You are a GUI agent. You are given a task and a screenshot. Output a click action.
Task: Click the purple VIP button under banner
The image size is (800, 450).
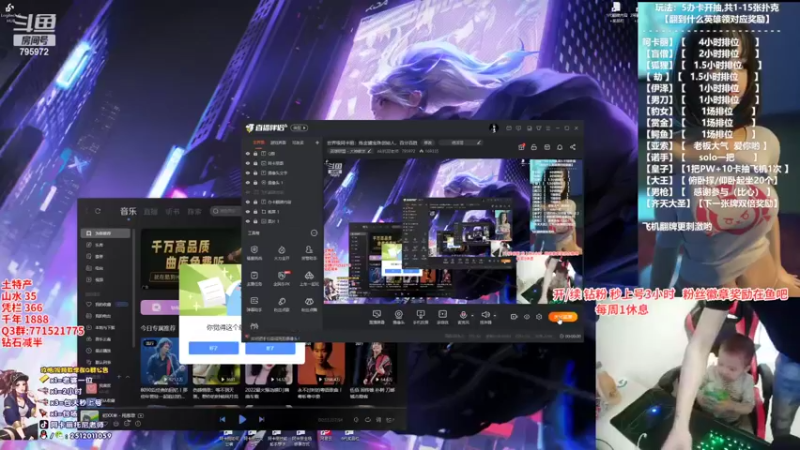(160, 307)
